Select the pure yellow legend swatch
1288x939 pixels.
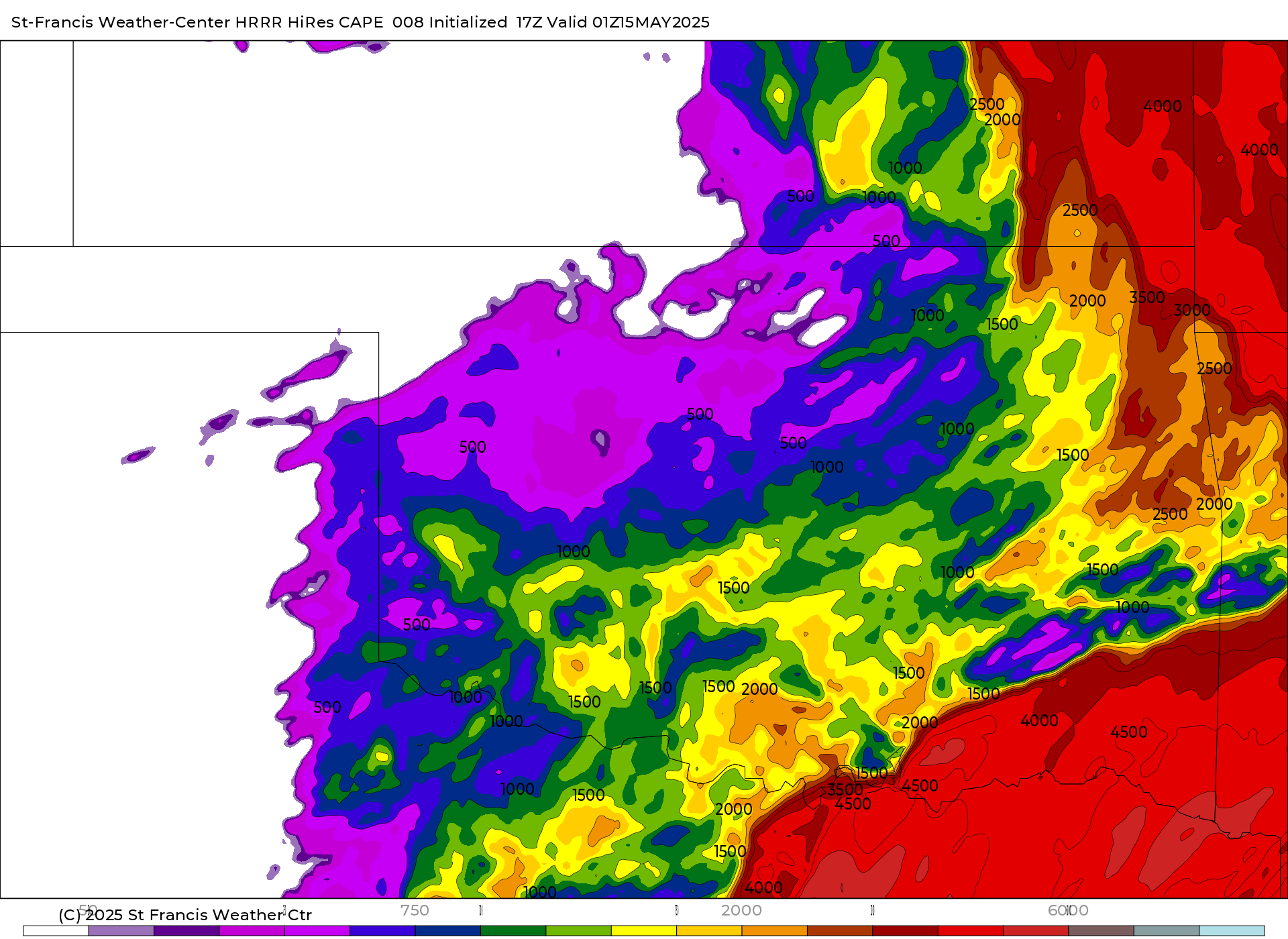(x=644, y=931)
